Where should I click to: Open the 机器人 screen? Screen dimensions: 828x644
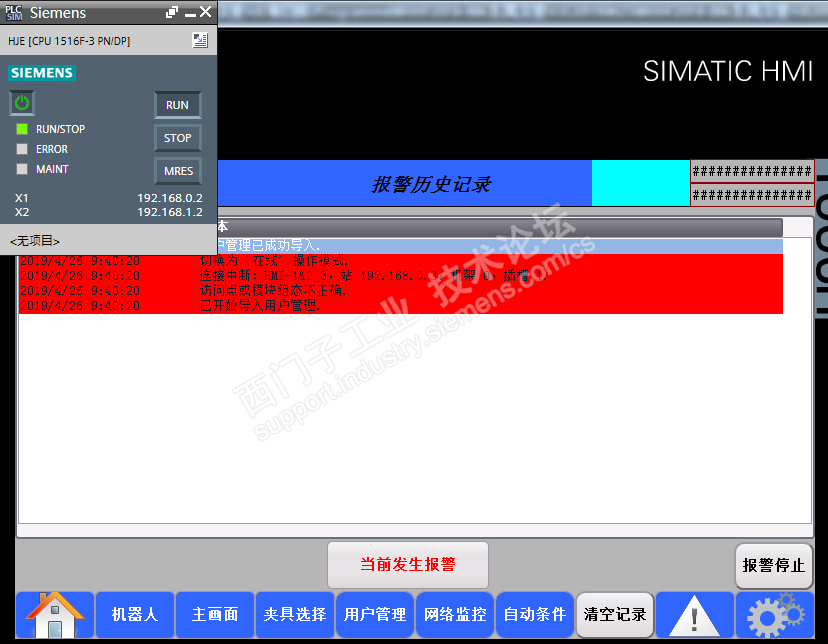[135, 615]
